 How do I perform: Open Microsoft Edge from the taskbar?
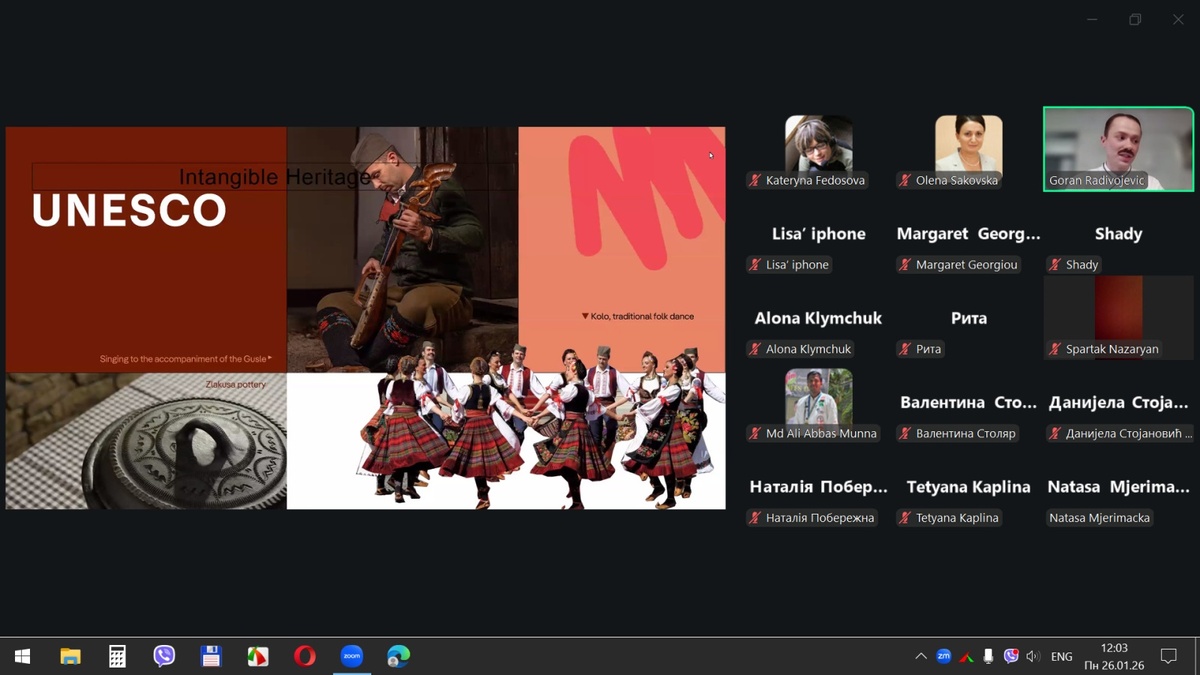[398, 656]
